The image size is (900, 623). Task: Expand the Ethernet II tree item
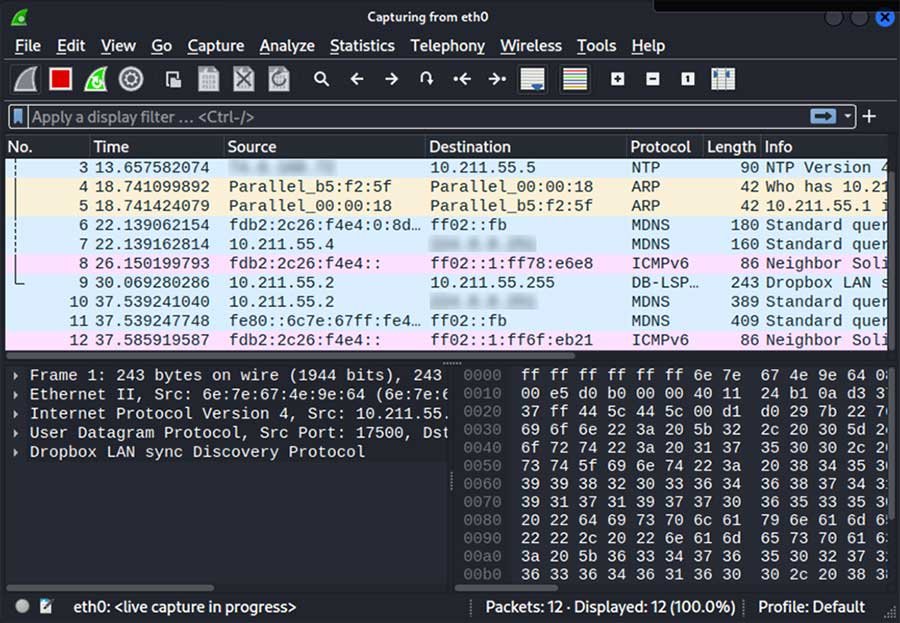[15, 395]
